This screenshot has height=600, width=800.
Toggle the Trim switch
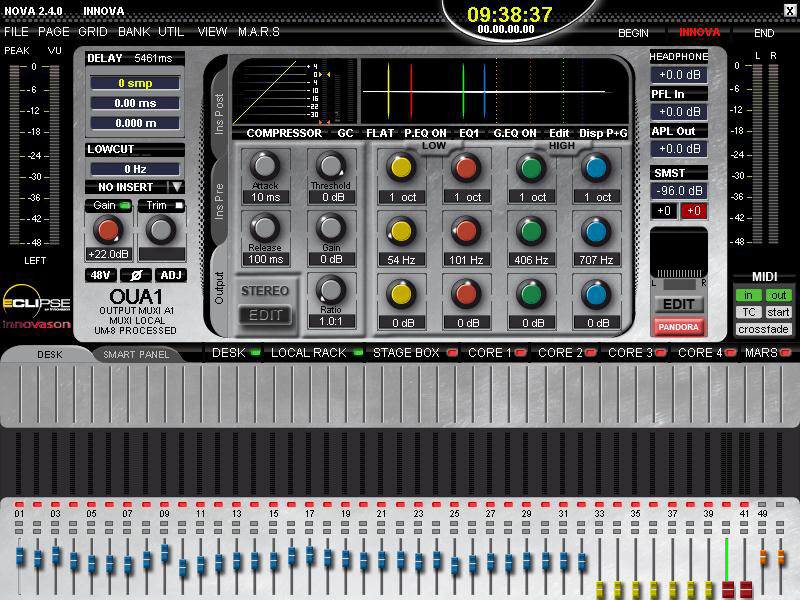(179, 206)
